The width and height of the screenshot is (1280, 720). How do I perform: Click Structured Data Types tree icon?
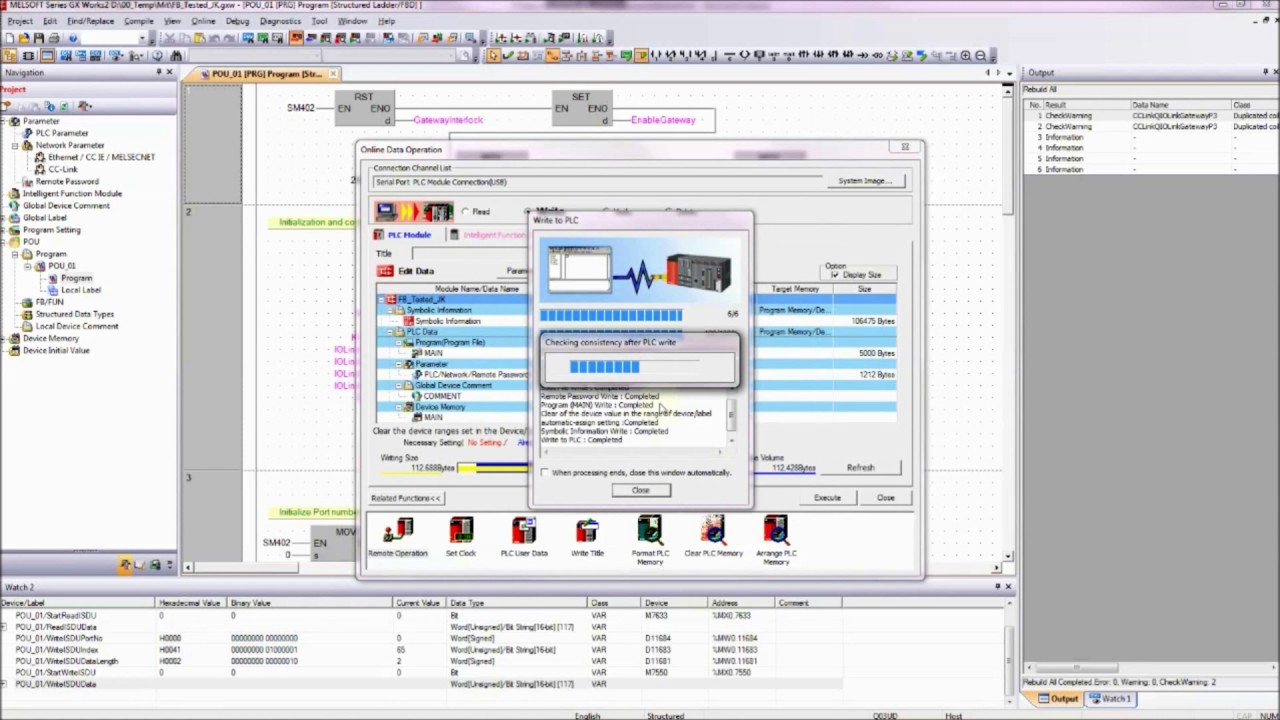point(27,314)
